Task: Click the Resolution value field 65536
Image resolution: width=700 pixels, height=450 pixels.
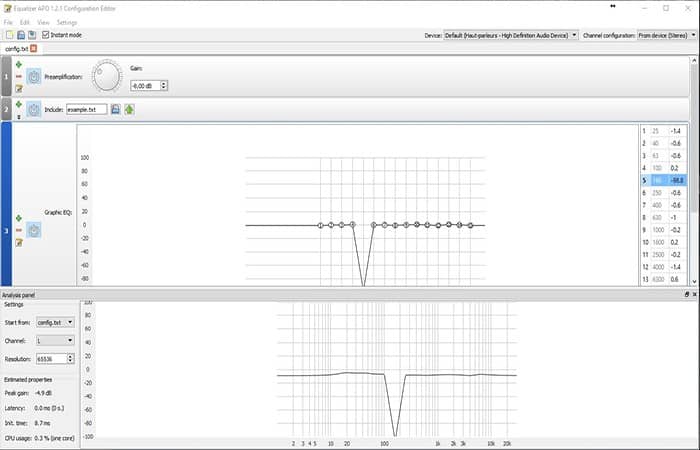Action: pyautogui.click(x=52, y=359)
